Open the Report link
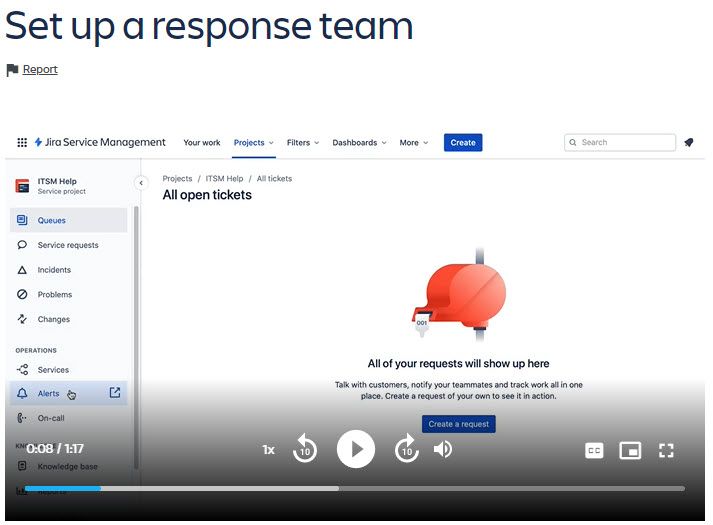This screenshot has width=713, height=525. point(40,69)
